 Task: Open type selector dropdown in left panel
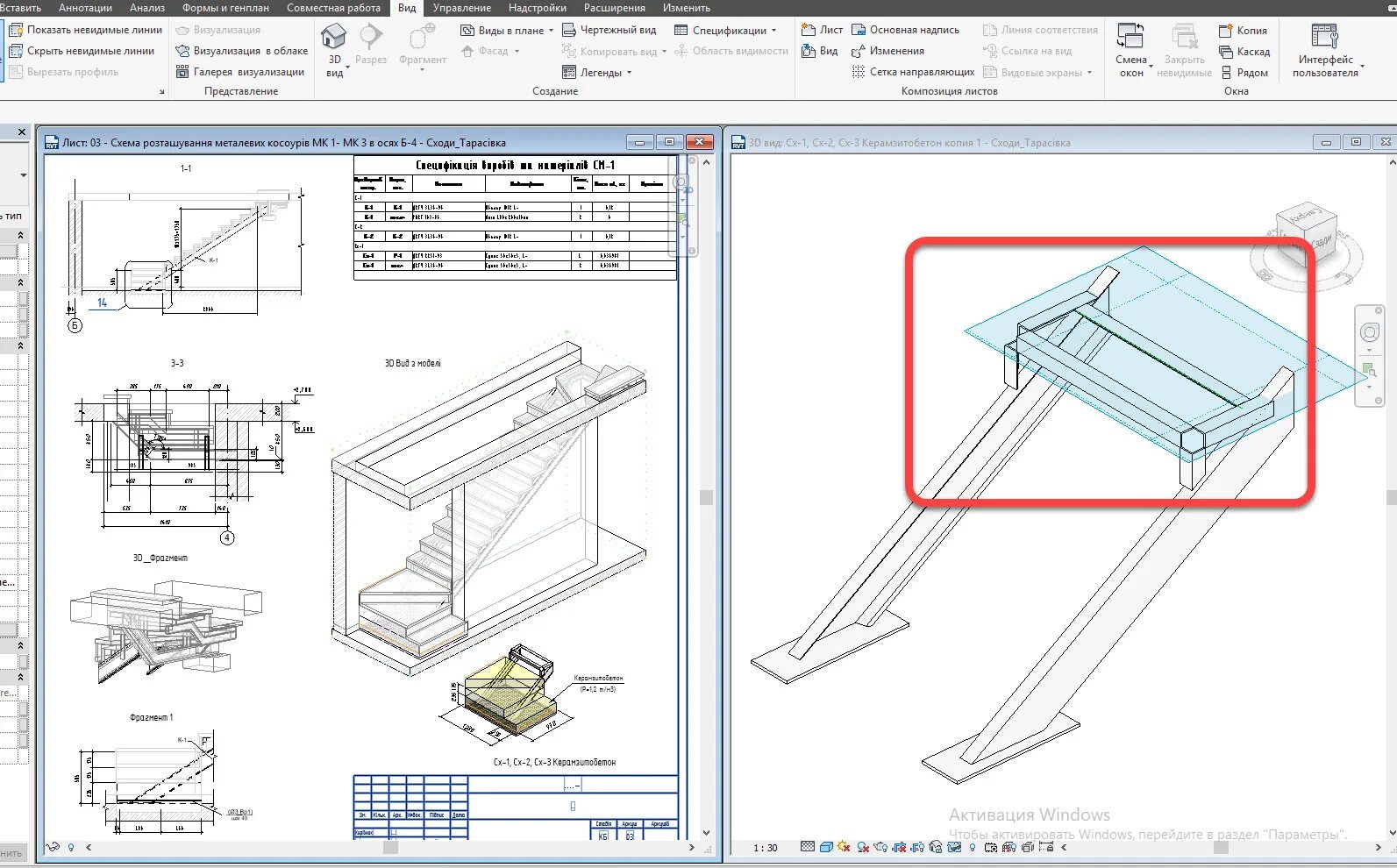(x=23, y=175)
